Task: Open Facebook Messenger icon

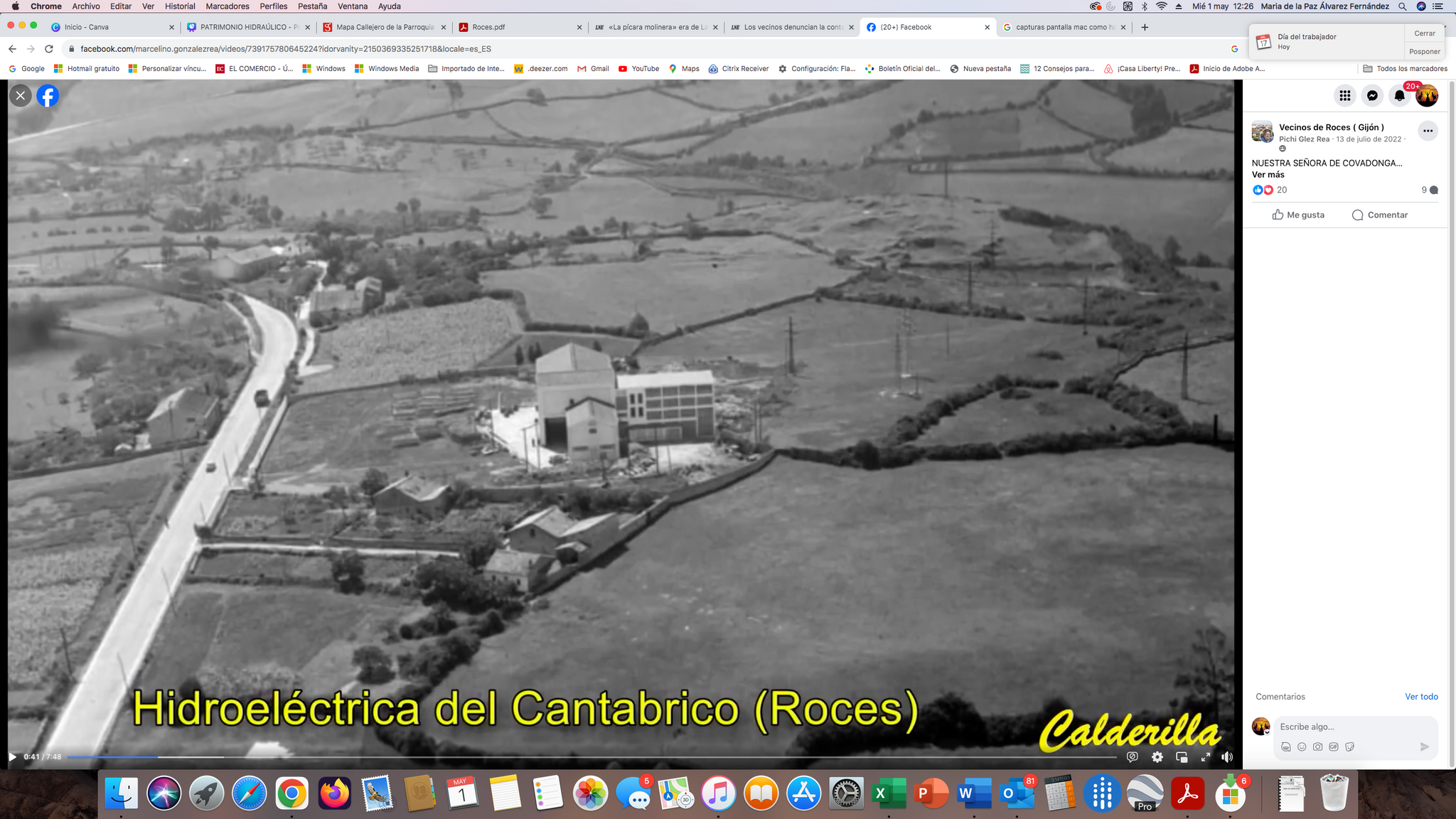Action: 1372,96
